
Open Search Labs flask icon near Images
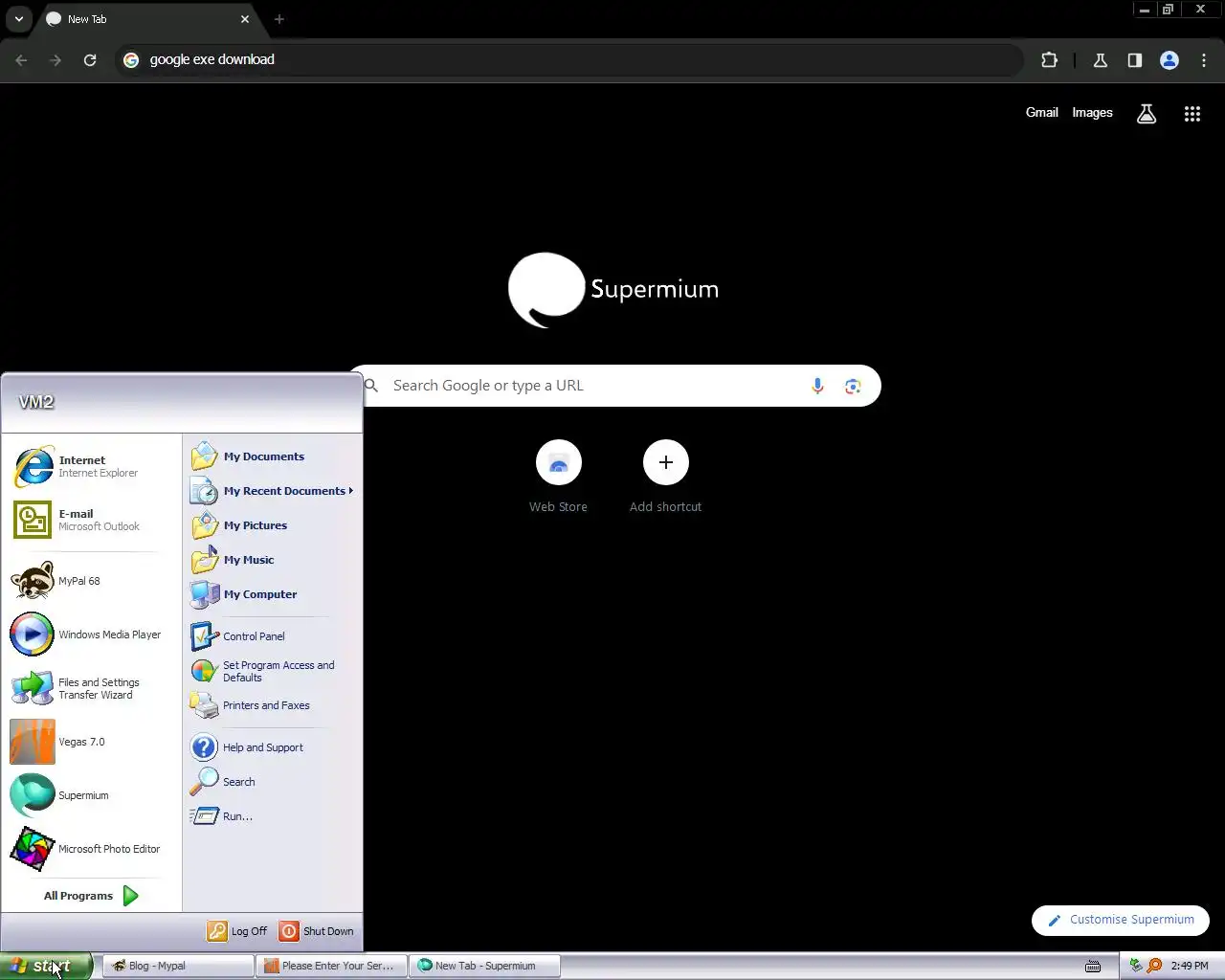[x=1147, y=114]
